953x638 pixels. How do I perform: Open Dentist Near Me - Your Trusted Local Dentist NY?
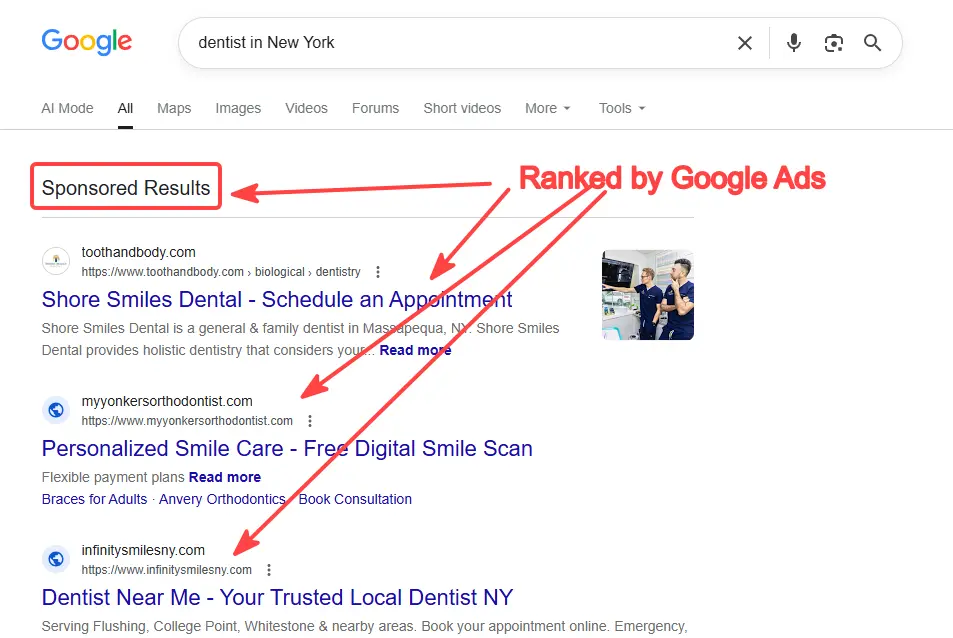tap(277, 597)
